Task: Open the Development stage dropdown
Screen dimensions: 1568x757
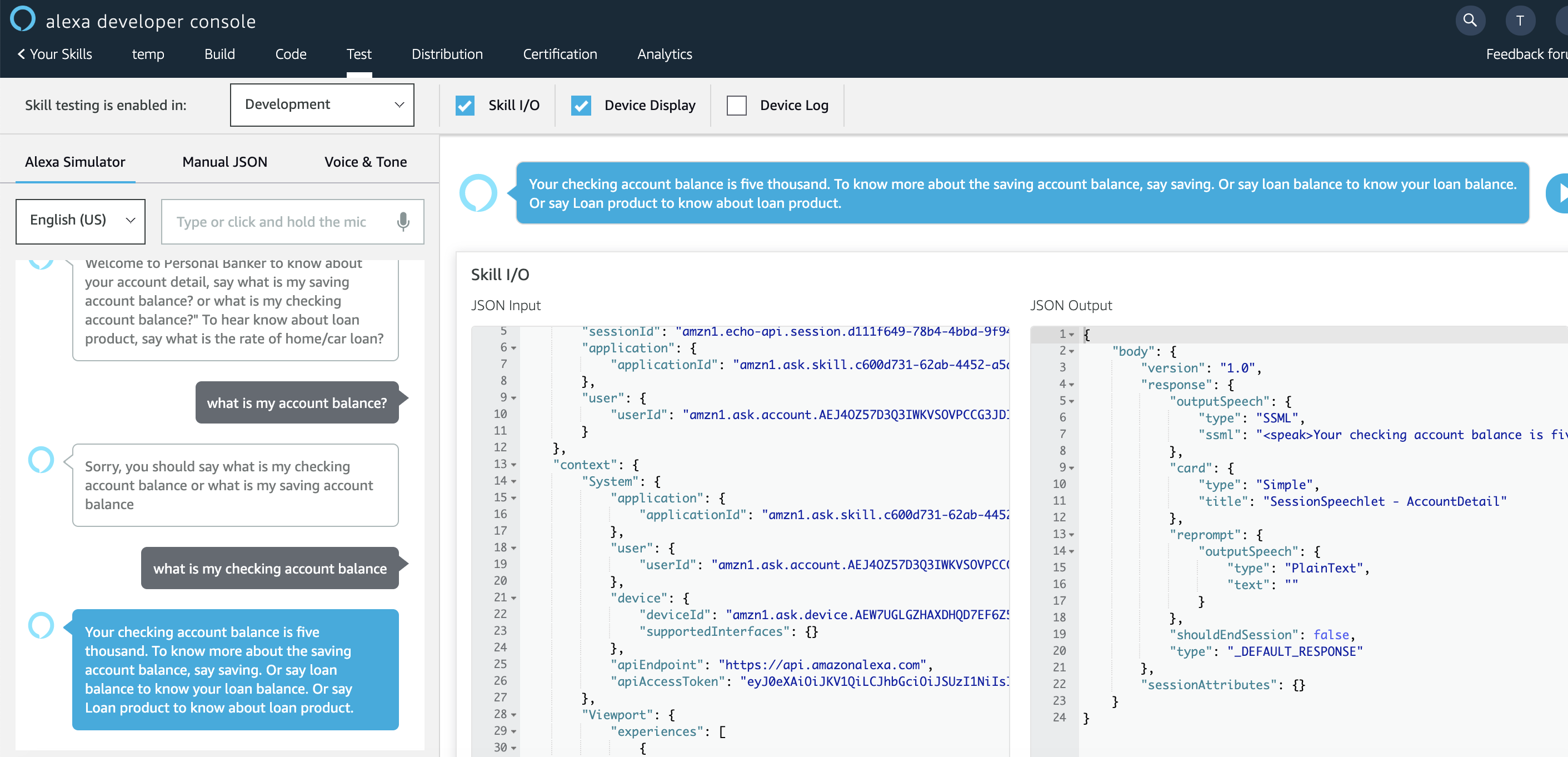Action: [322, 104]
